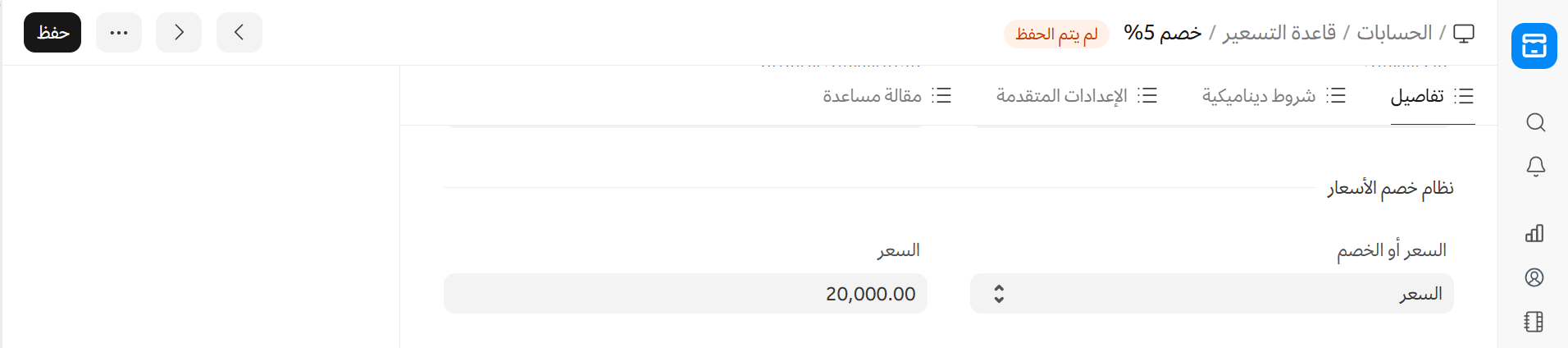The height and width of the screenshot is (348, 1568).
Task: Open الحسابات breadcrumb link
Action: [1394, 33]
